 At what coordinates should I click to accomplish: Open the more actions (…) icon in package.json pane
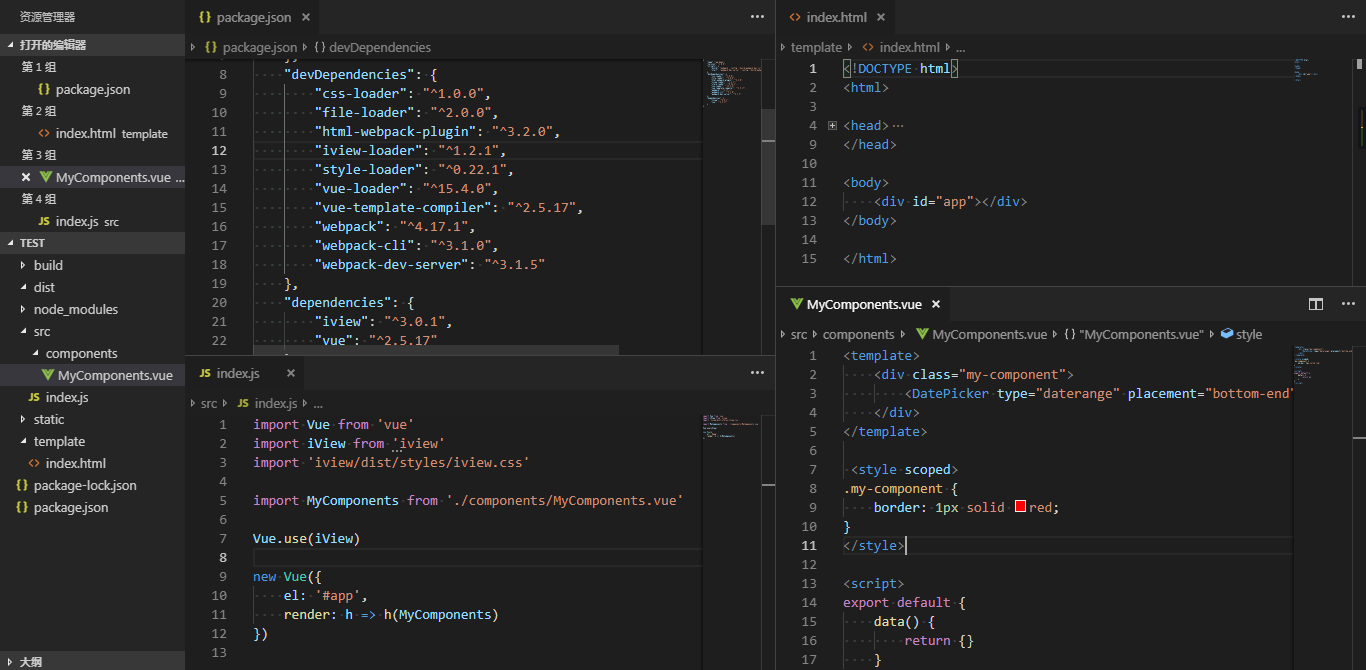(x=757, y=17)
